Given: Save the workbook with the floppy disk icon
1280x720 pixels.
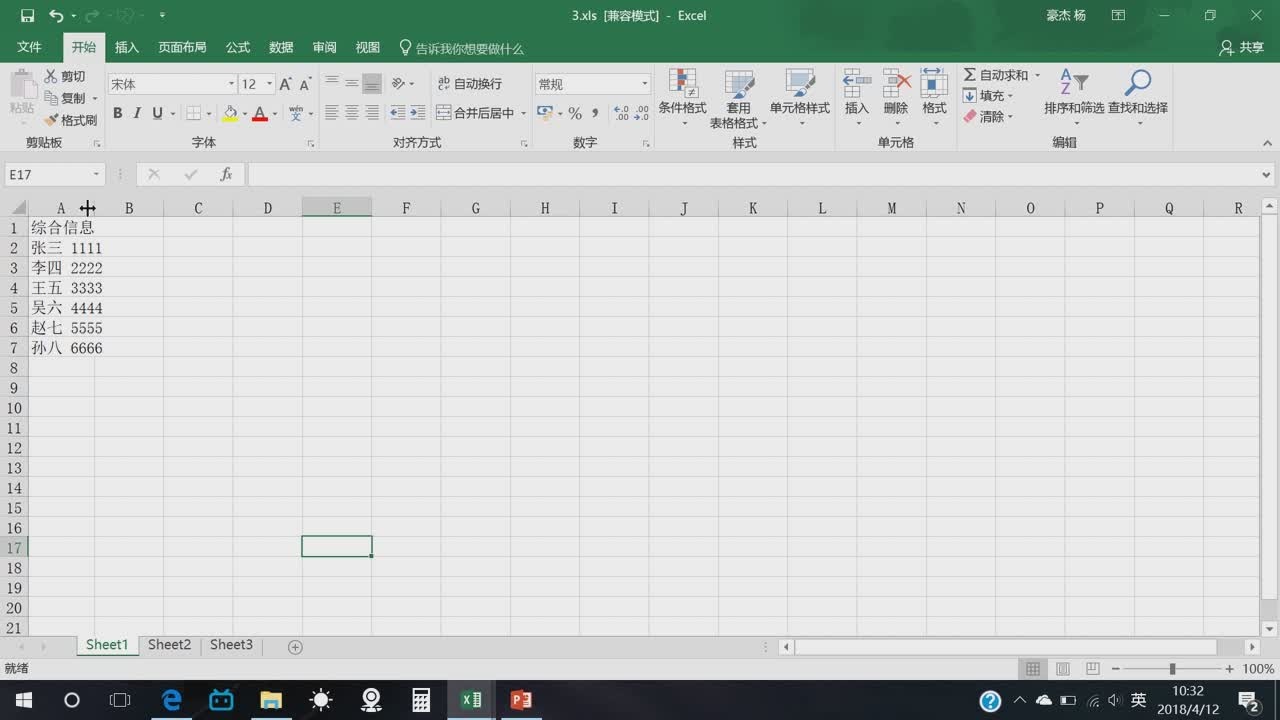Looking at the screenshot, I should click(x=27, y=16).
